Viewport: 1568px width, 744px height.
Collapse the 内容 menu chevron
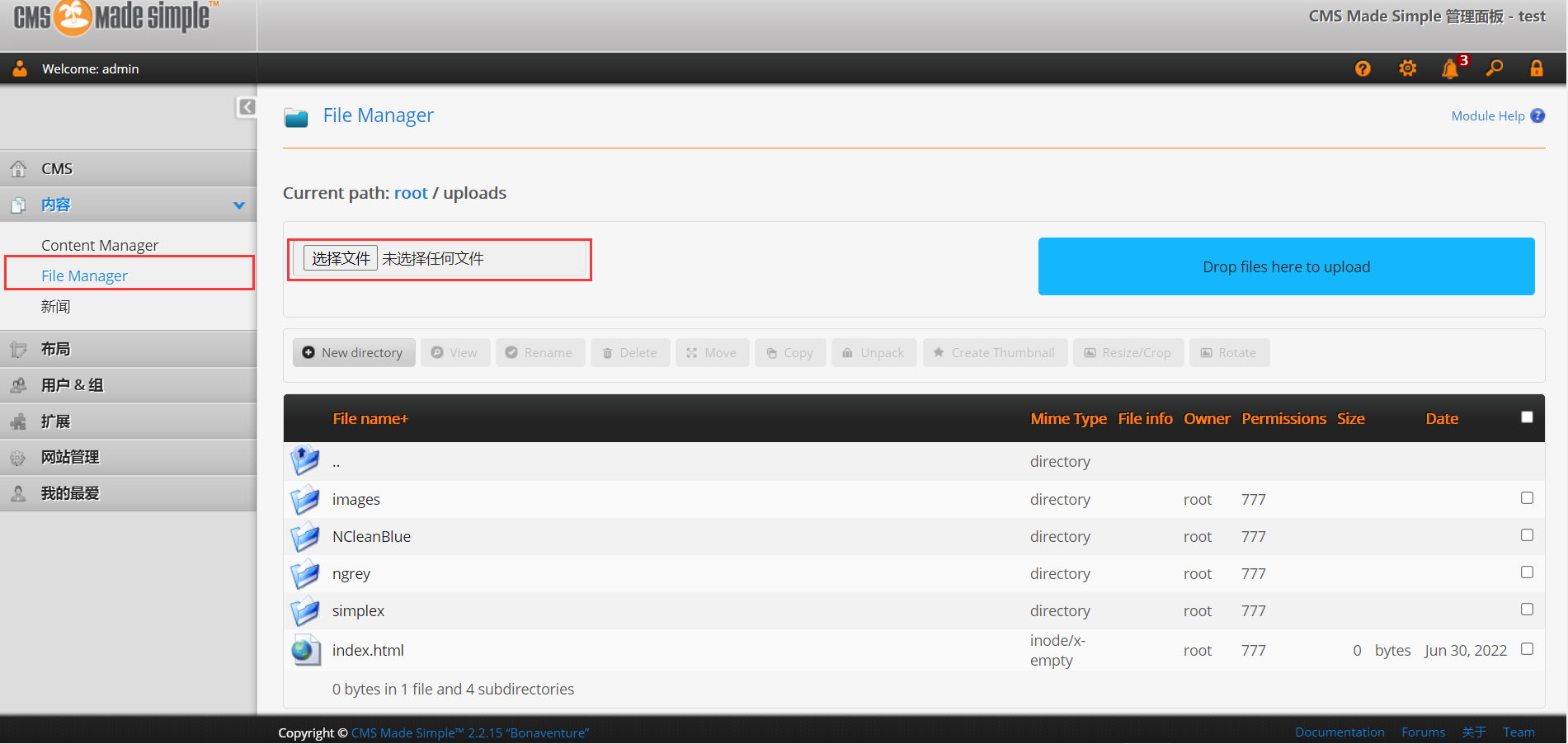(239, 205)
